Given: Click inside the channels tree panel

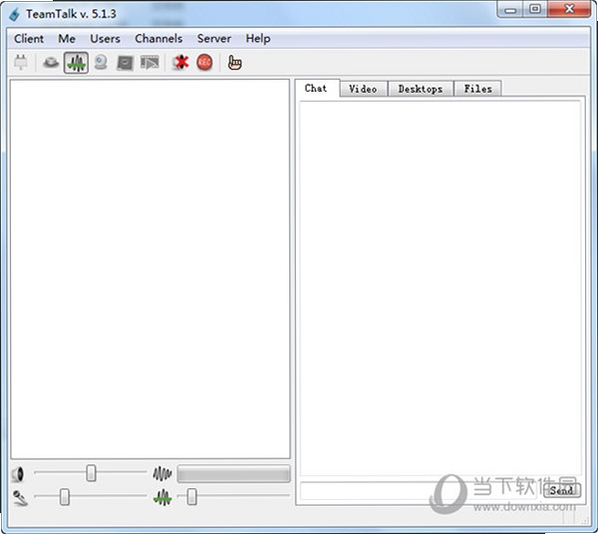Looking at the screenshot, I should coord(150,269).
